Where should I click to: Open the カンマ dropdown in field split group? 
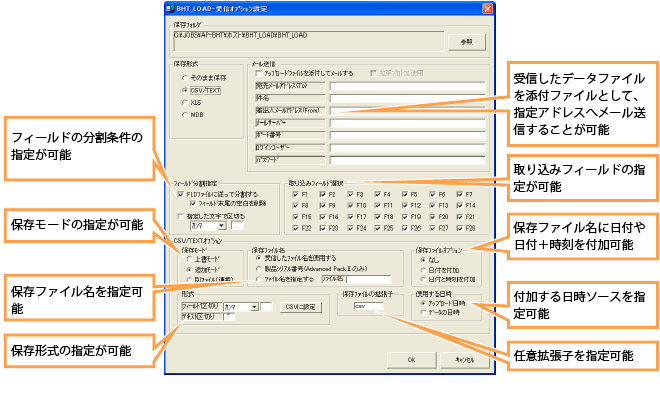(222, 226)
